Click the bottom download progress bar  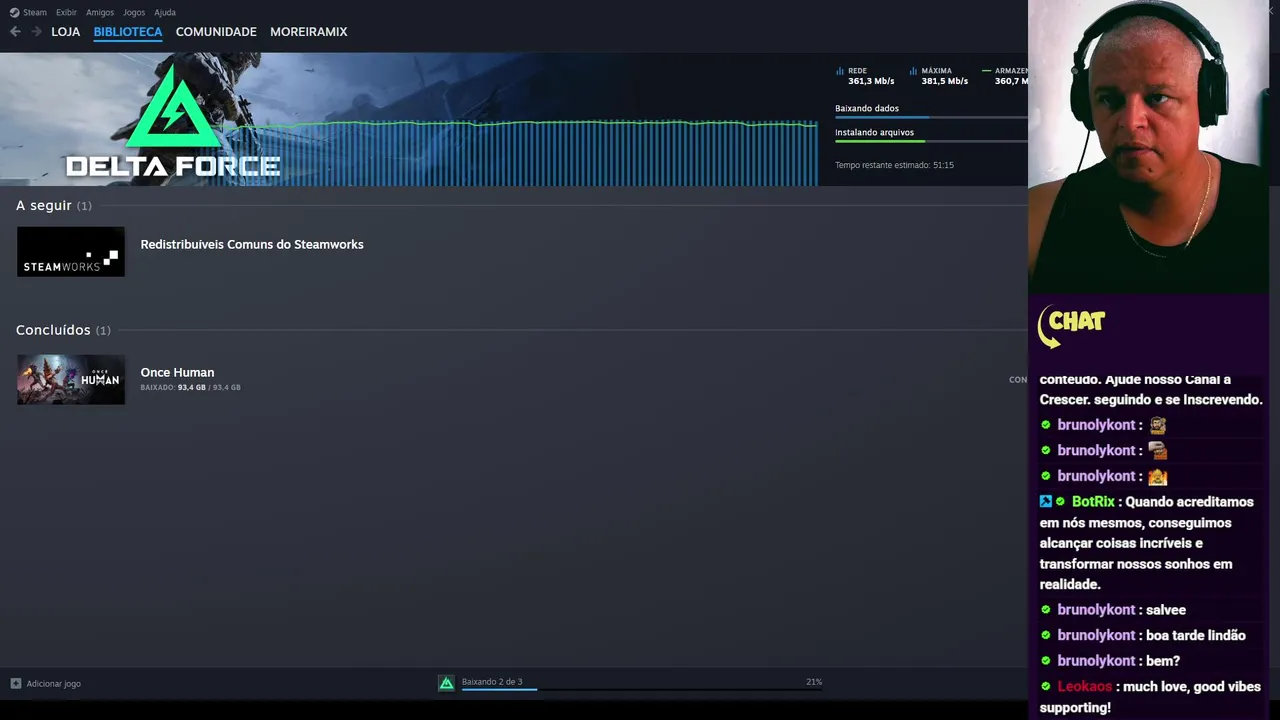click(x=641, y=689)
